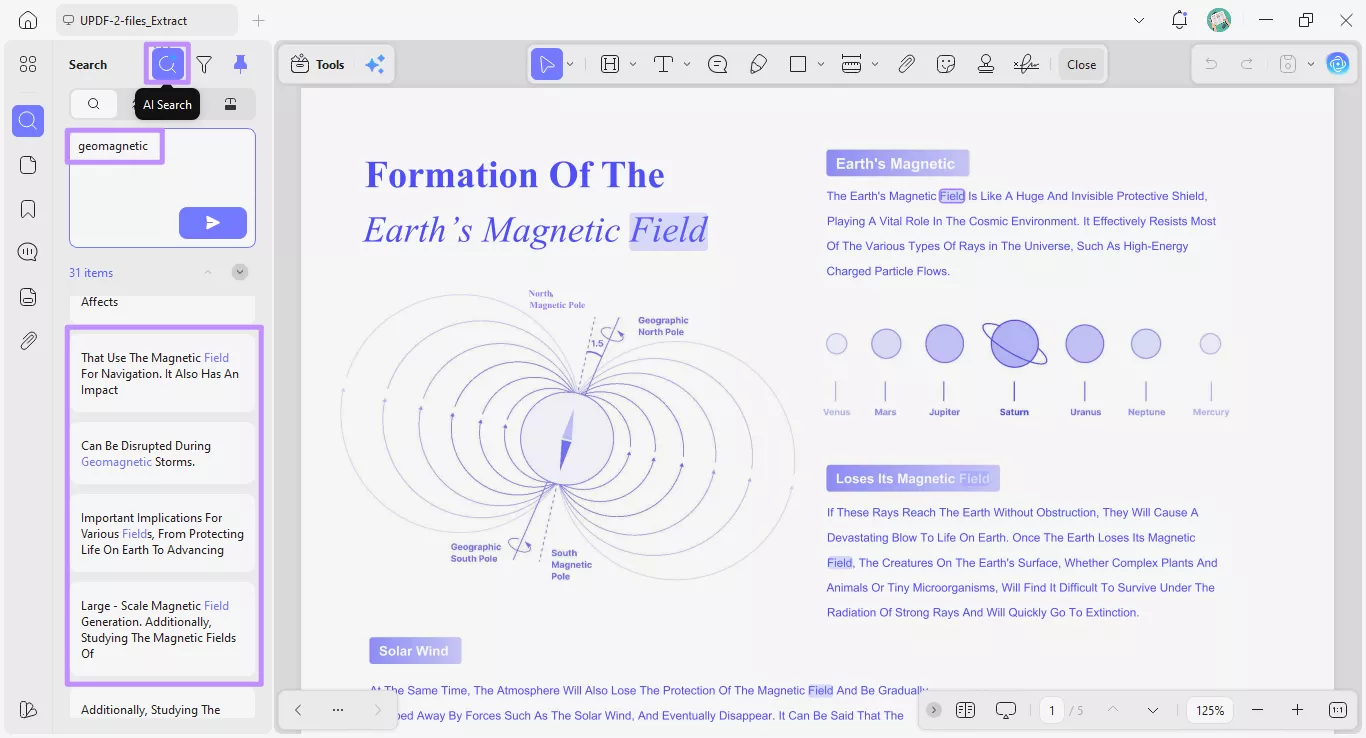Open result 'Can Be Disrupted During Geomagnetic Storms'
The height and width of the screenshot is (738, 1366).
coord(162,454)
